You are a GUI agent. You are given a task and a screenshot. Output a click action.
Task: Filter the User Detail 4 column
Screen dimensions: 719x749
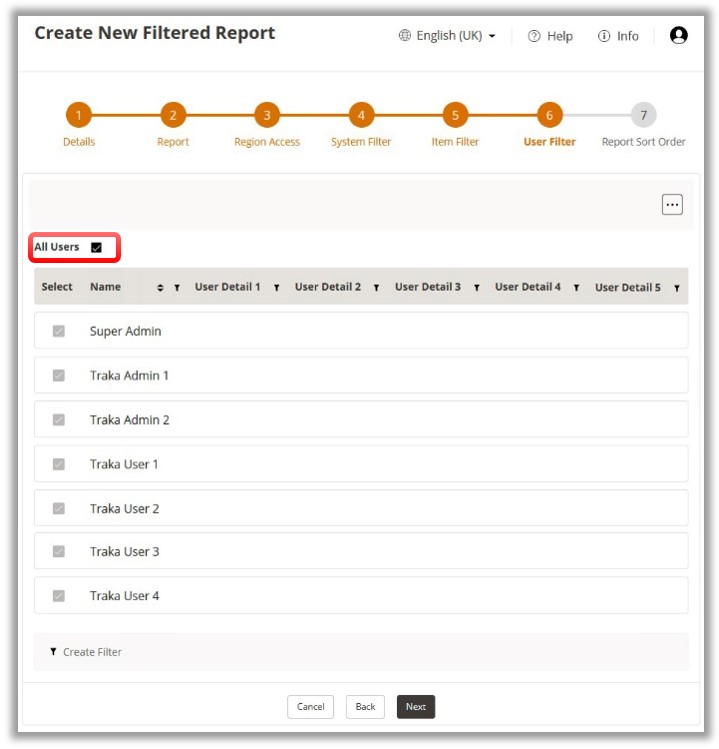pos(577,288)
